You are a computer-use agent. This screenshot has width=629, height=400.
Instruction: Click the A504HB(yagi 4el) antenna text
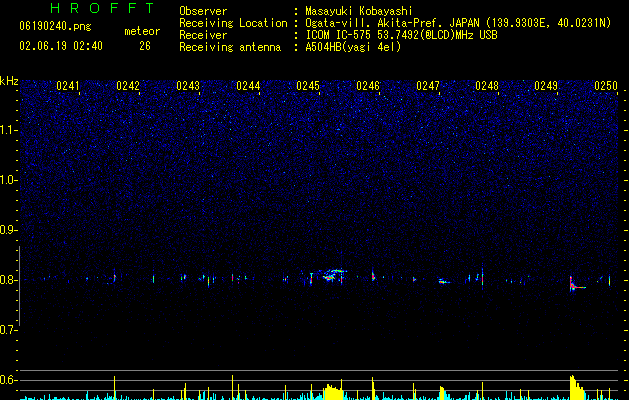[353, 47]
